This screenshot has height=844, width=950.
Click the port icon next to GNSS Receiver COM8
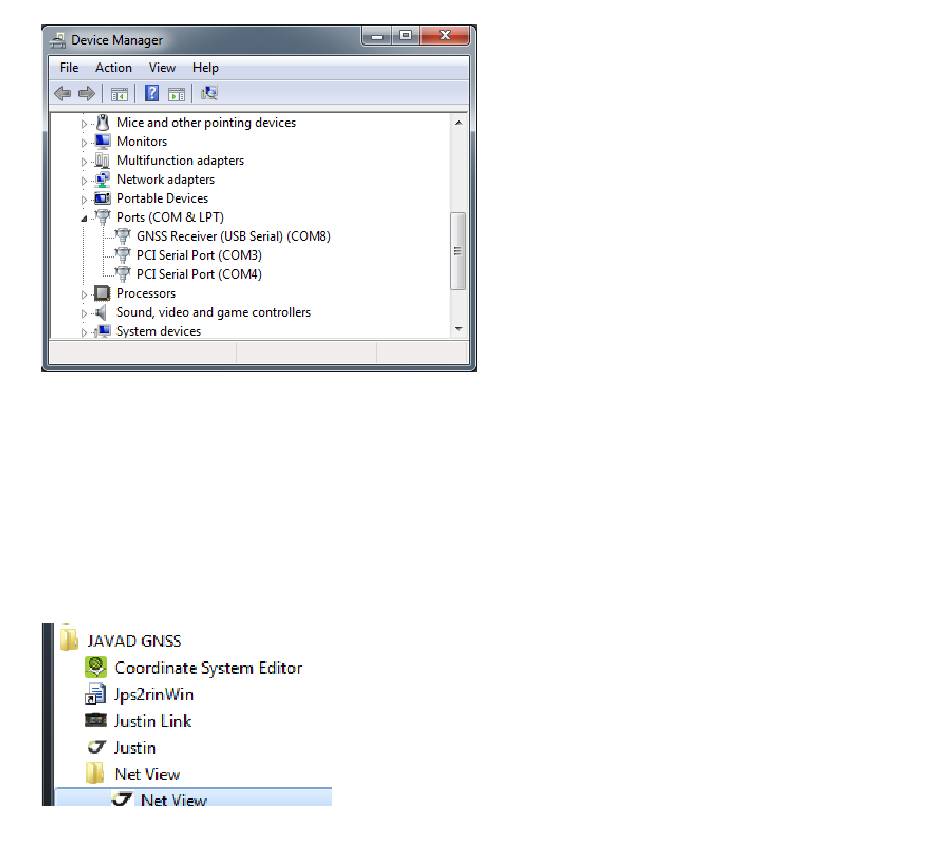pos(123,236)
